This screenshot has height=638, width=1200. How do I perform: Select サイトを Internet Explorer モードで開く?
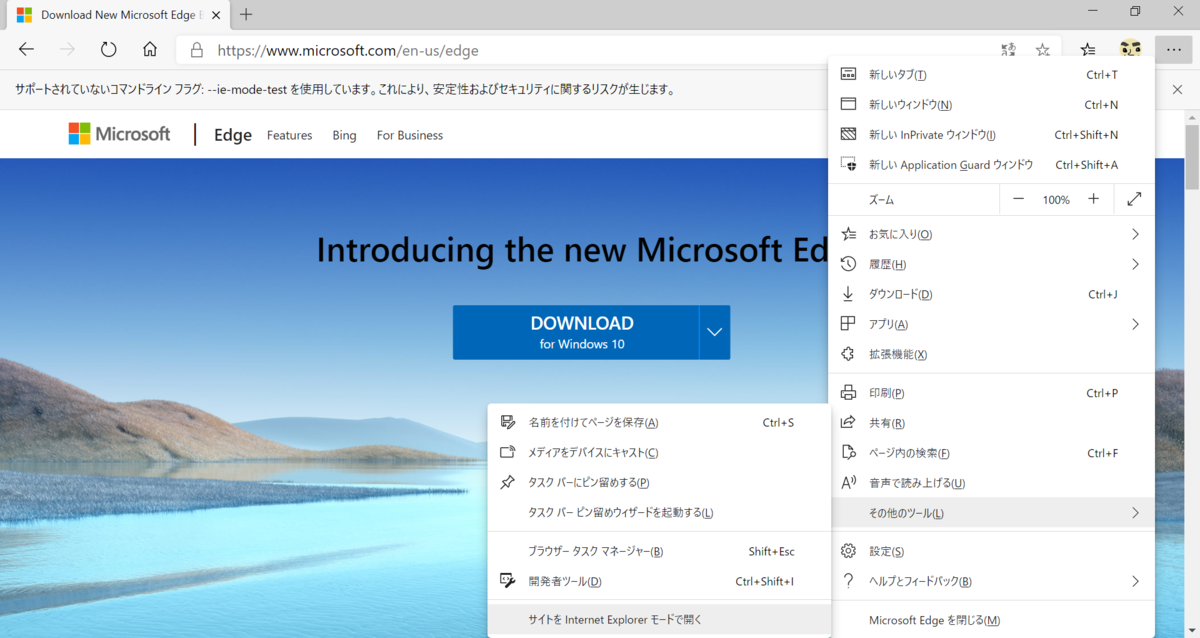(x=659, y=620)
